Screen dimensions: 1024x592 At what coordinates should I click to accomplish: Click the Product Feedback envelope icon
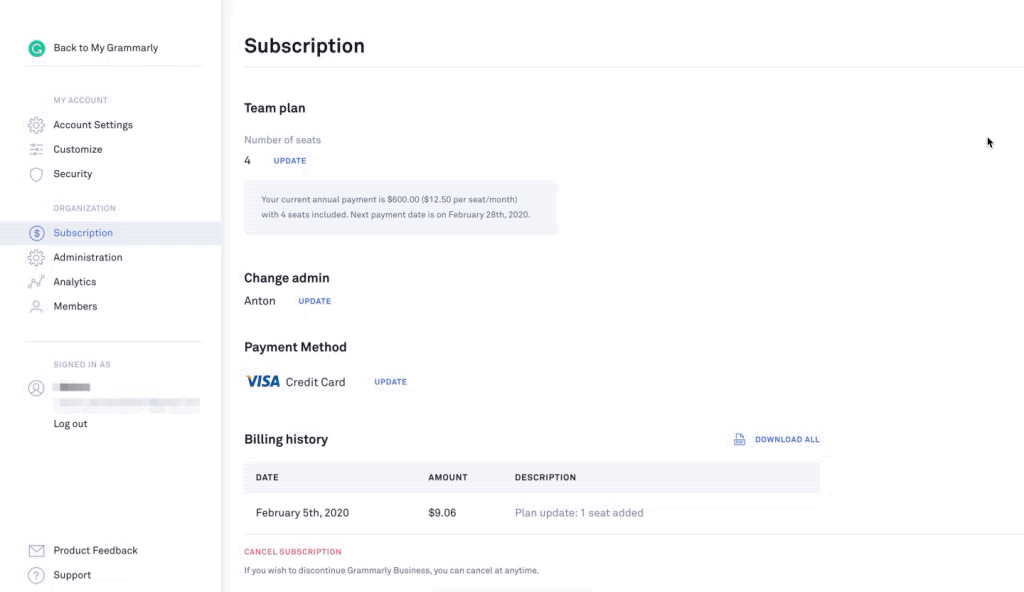coord(36,551)
